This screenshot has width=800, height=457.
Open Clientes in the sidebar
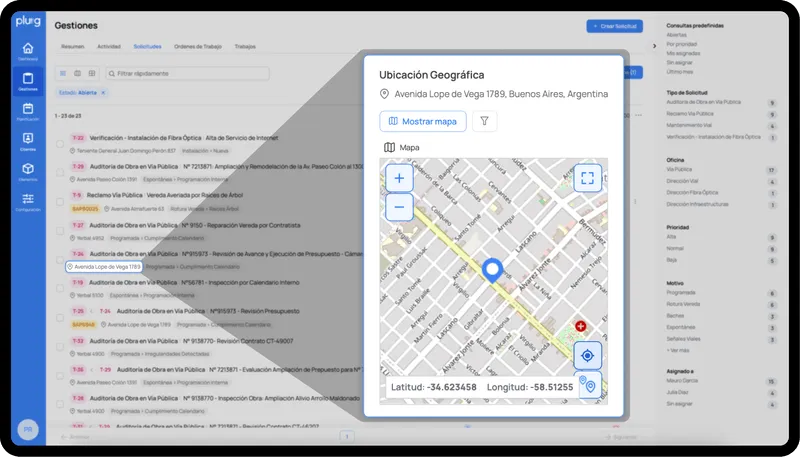(28, 142)
